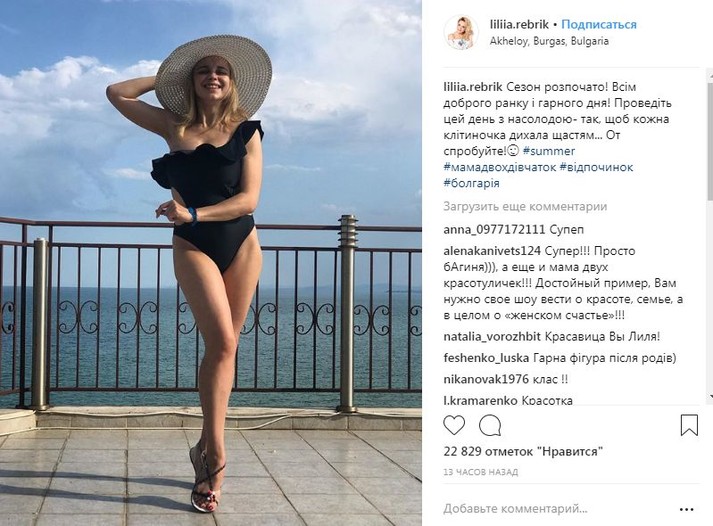Open liliia.rebrik username in header

(519, 25)
